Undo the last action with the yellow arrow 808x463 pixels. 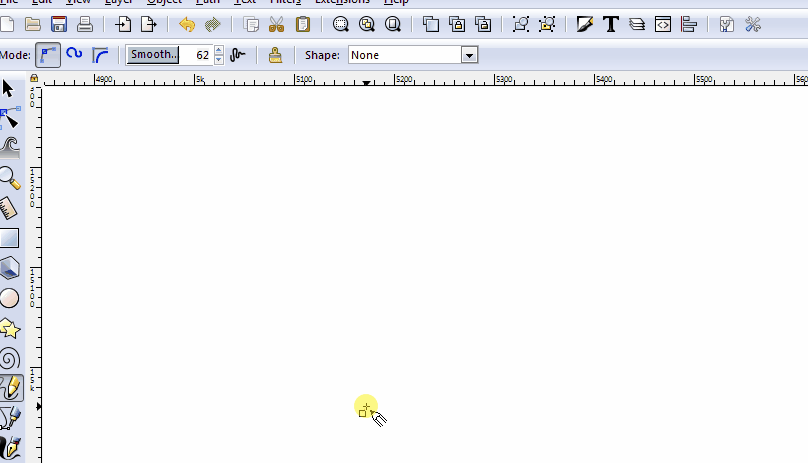pyautogui.click(x=187, y=24)
